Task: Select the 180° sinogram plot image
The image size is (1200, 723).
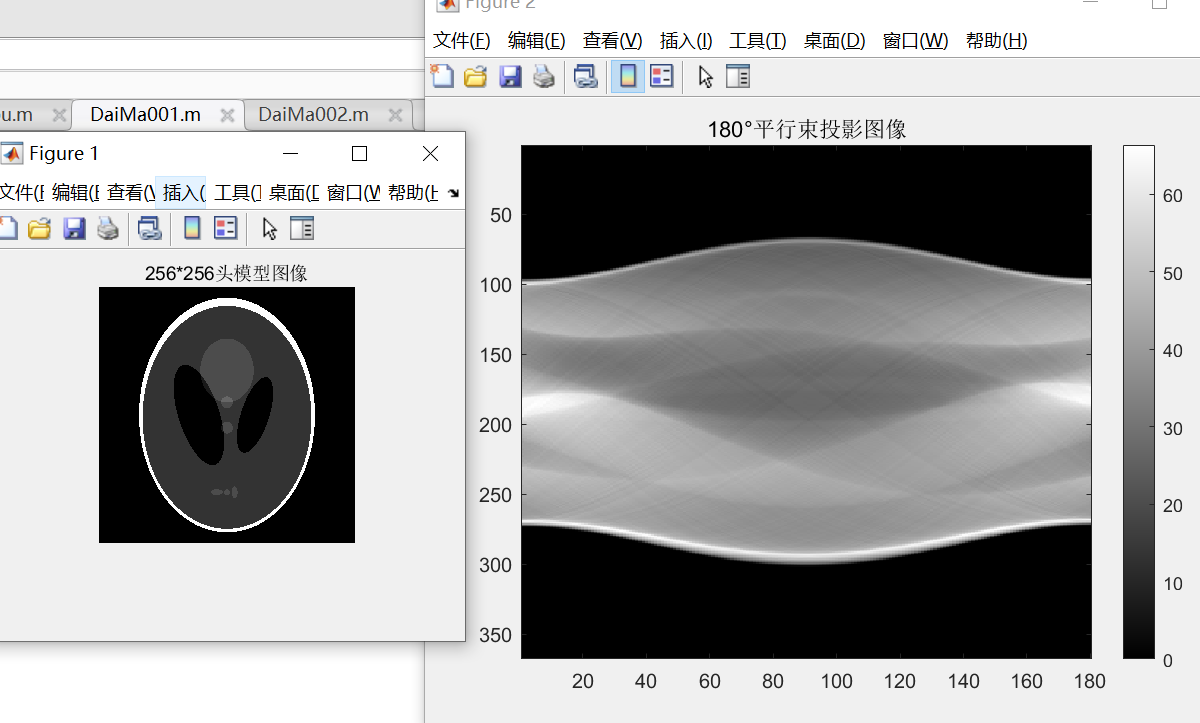Action: pos(805,400)
